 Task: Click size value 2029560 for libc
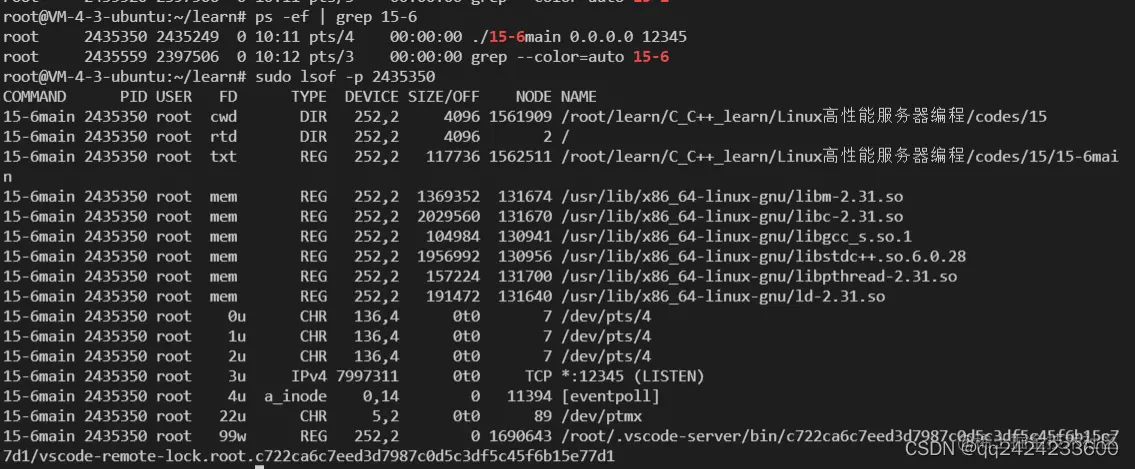[x=449, y=216]
